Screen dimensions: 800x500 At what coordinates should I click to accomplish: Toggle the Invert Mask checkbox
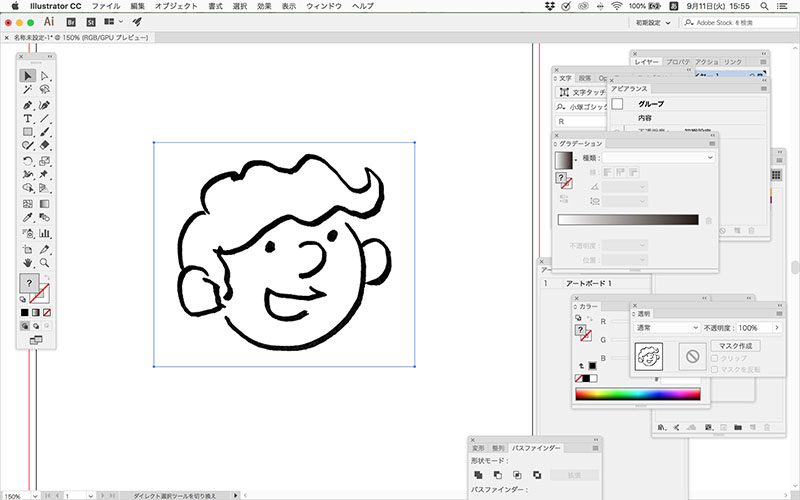pos(715,369)
